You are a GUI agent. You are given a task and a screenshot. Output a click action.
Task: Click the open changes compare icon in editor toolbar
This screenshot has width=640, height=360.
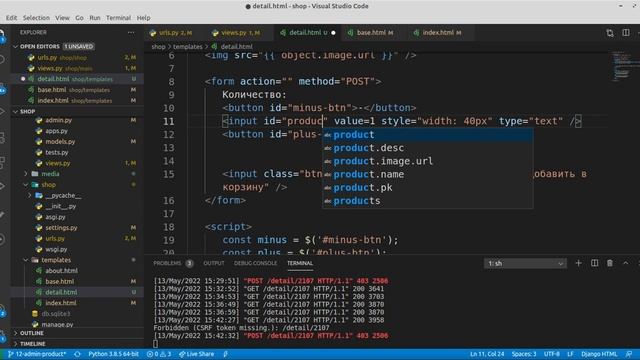pyautogui.click(x=610, y=33)
